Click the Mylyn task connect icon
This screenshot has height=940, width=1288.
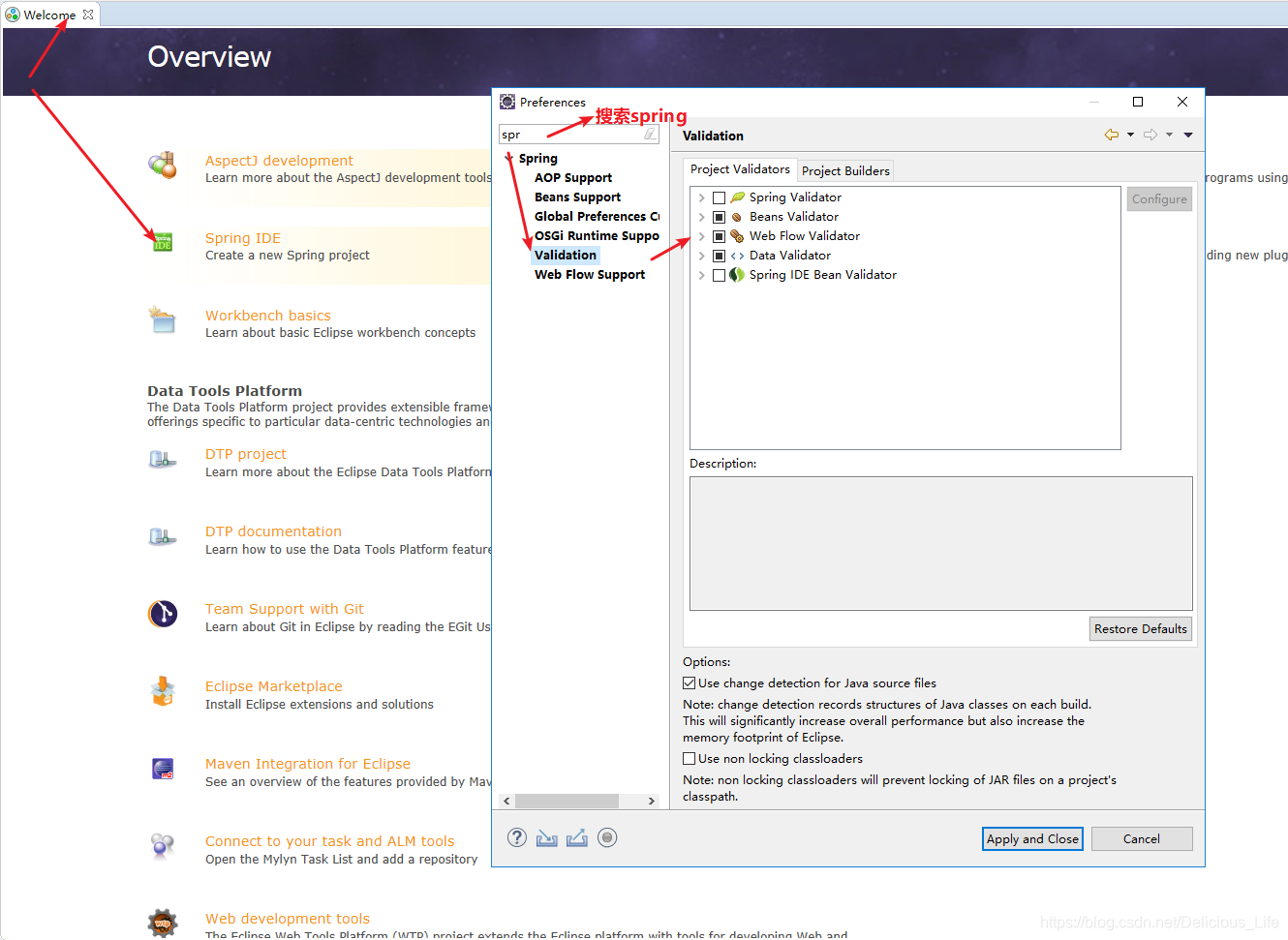(x=163, y=846)
